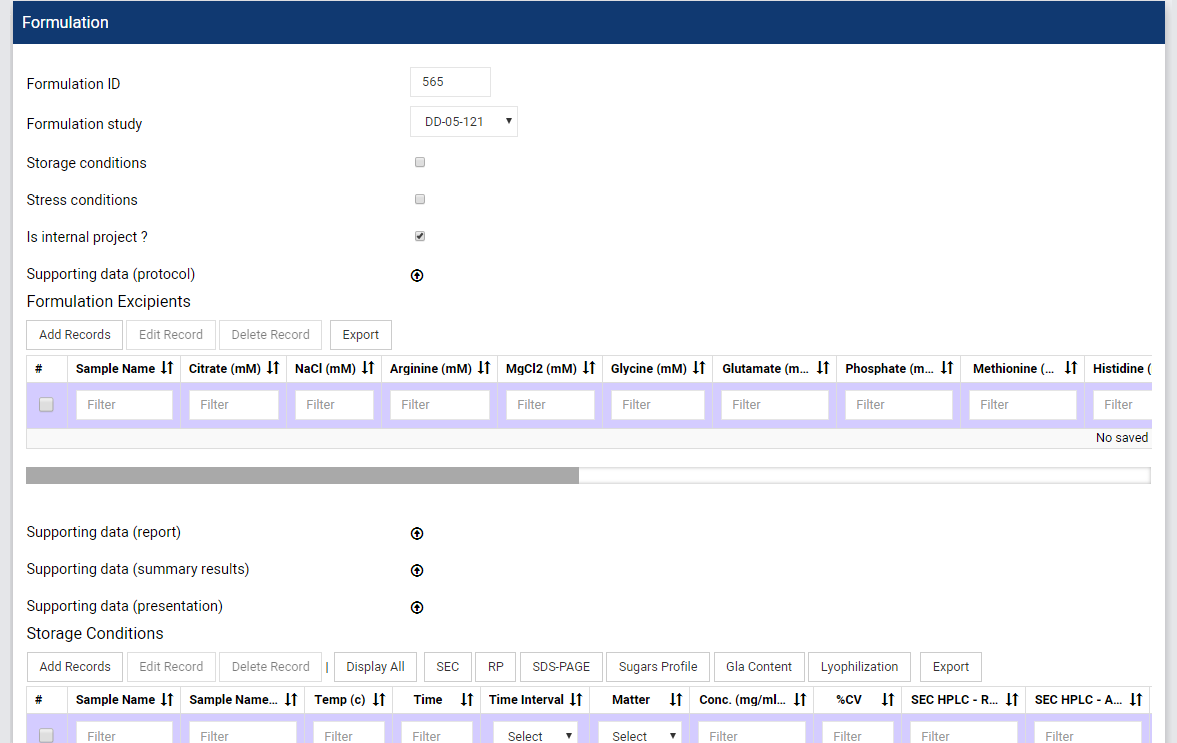Click upload icon for Supporting data (report)
The height and width of the screenshot is (743, 1177).
pyautogui.click(x=417, y=533)
